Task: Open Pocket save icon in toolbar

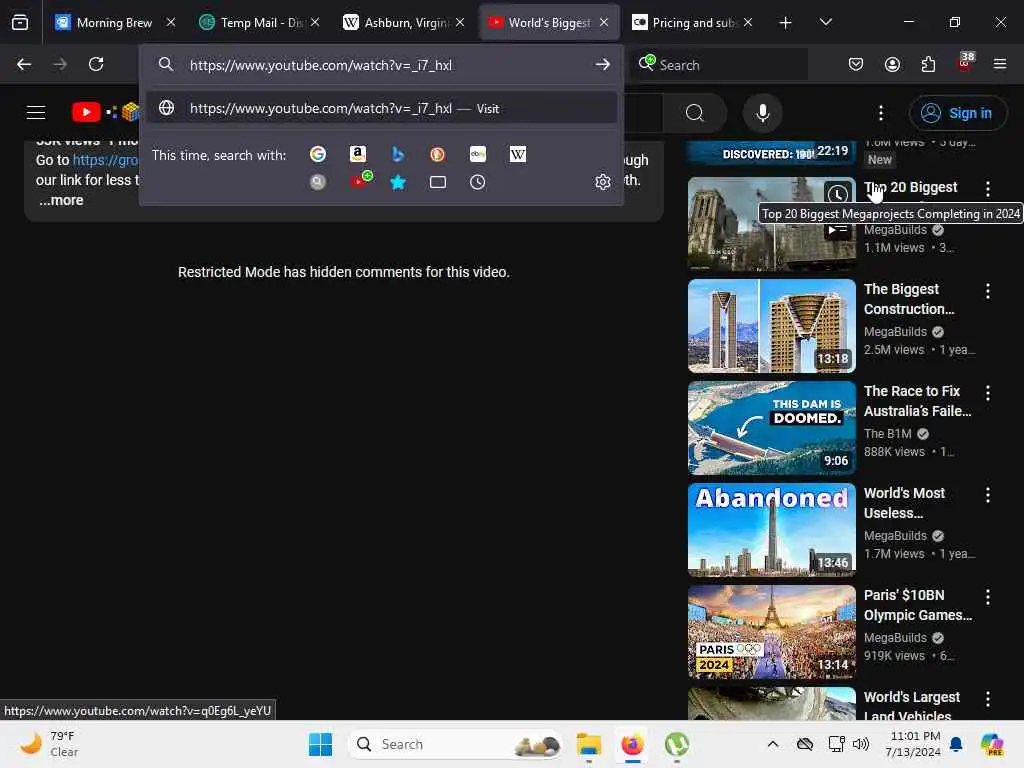Action: [856, 64]
